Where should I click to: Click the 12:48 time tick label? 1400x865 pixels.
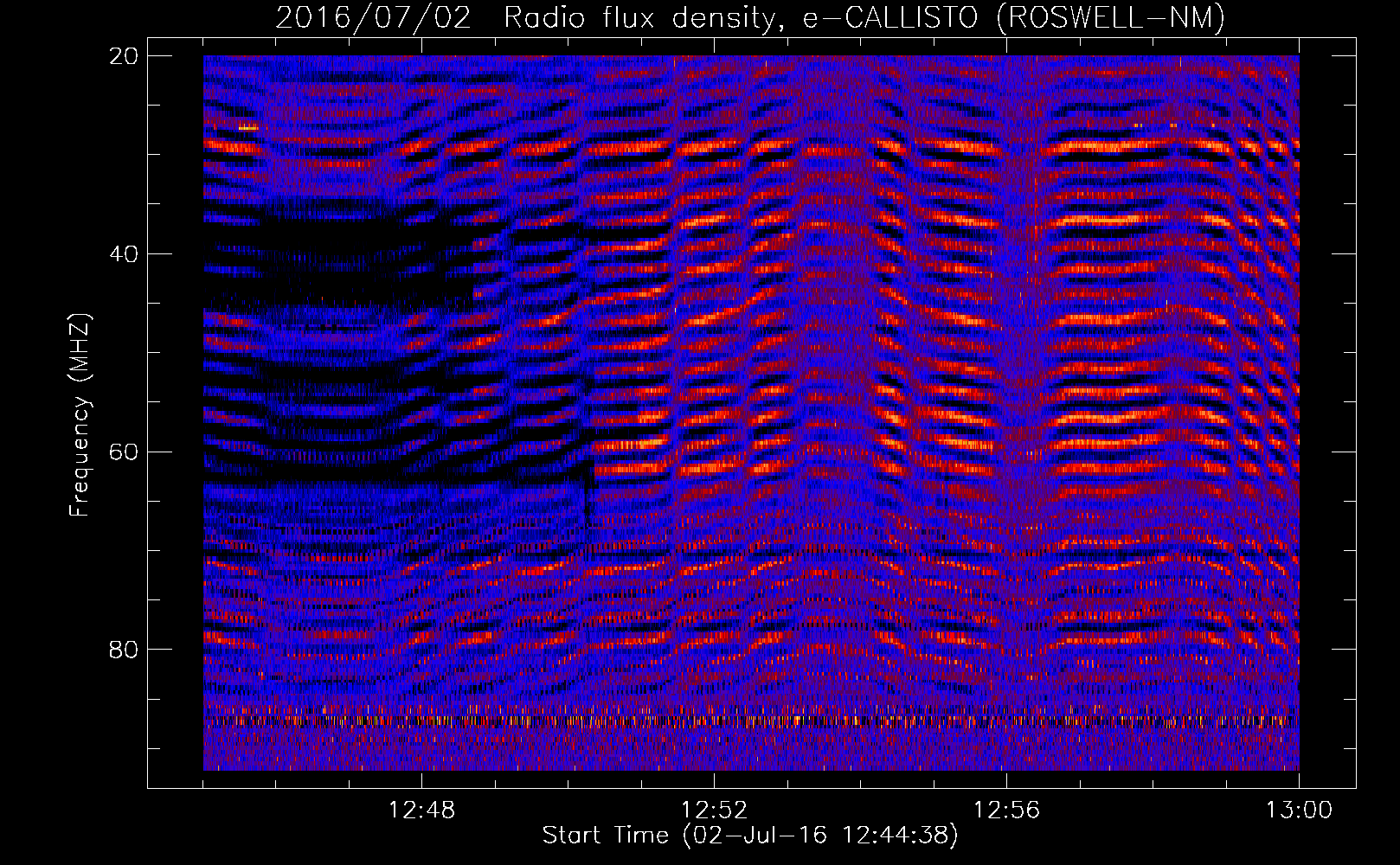421,811
